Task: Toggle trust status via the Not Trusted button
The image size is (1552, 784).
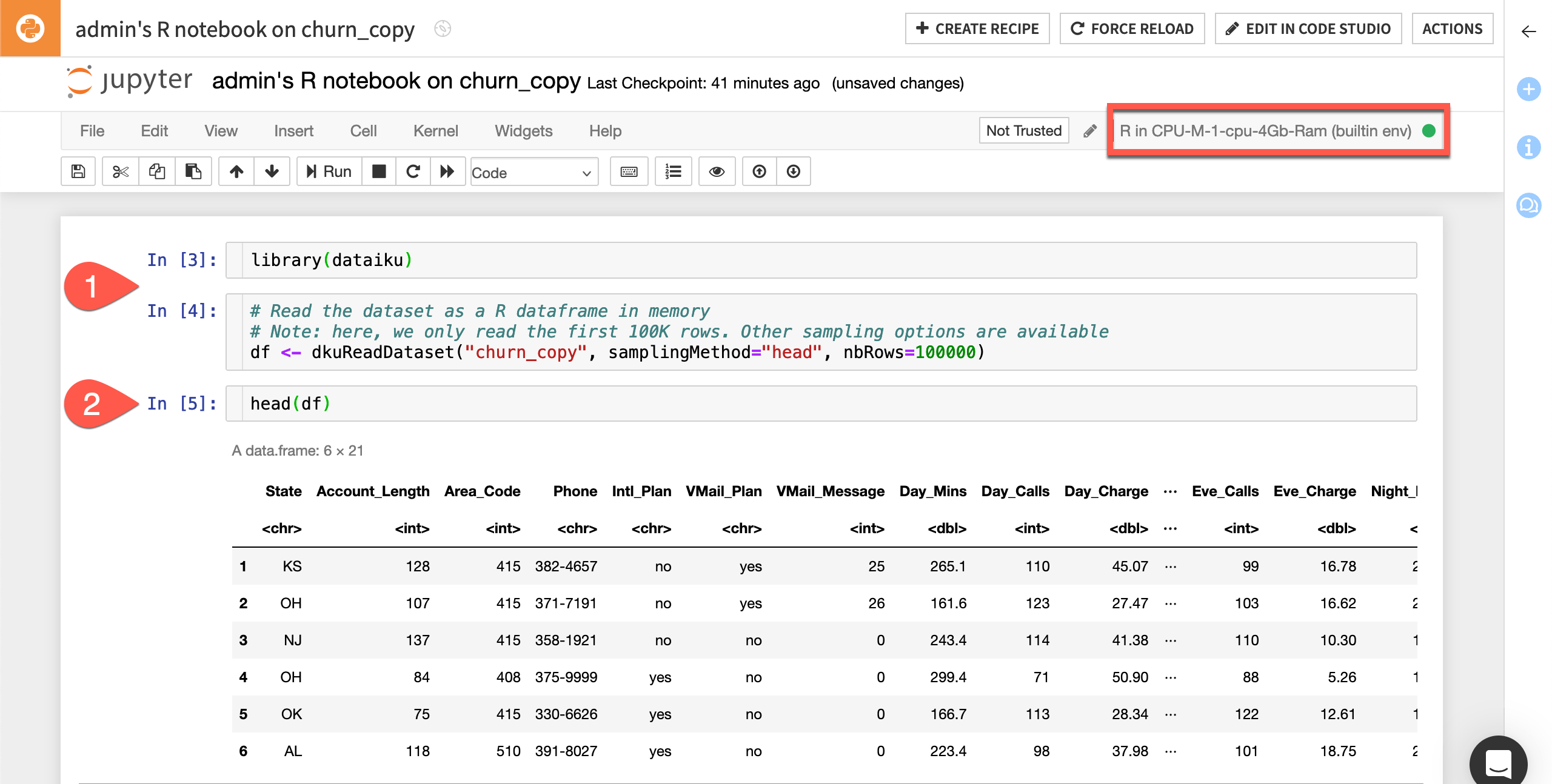Action: pyautogui.click(x=1023, y=130)
